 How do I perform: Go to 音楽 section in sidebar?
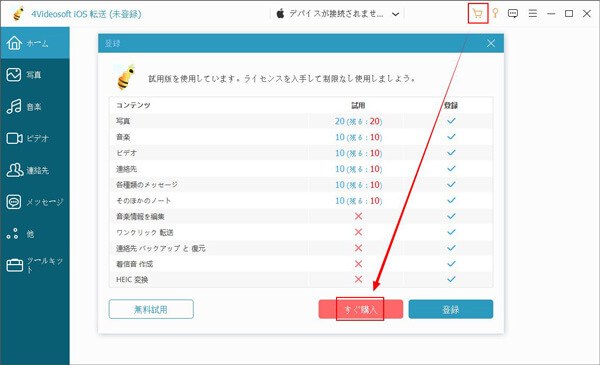pos(35,106)
